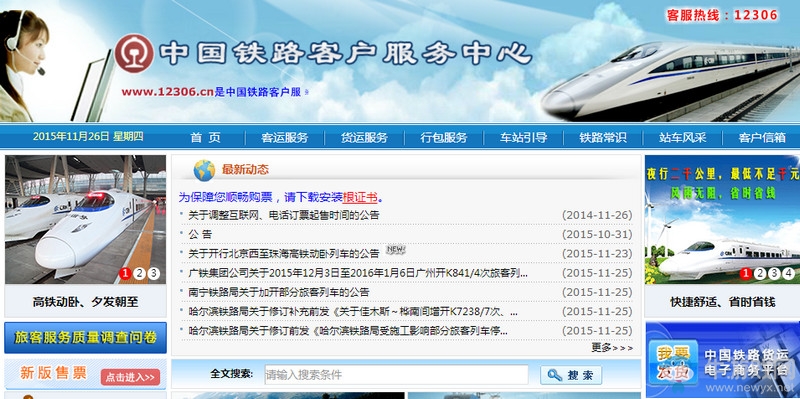Click the 新版售票 banner text
The image size is (800, 399).
tap(53, 373)
